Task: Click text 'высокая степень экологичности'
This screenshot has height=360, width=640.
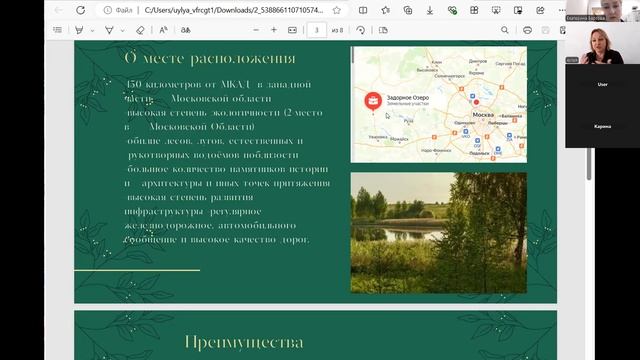Action: coord(203,113)
